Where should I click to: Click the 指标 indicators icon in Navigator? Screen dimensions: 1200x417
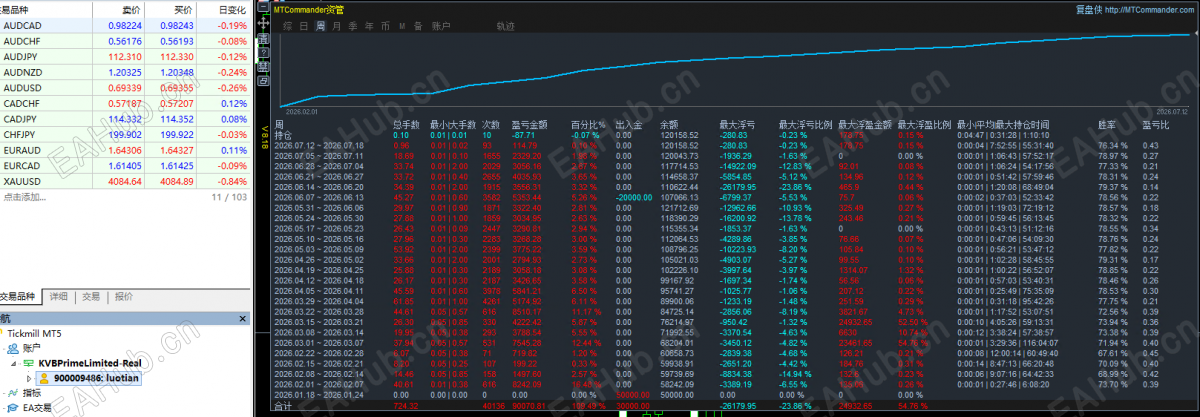[x=13, y=393]
